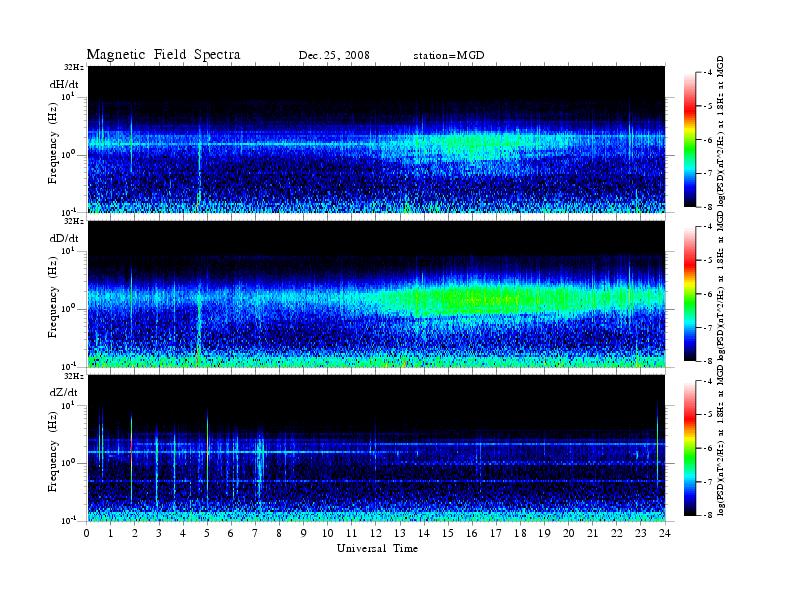This screenshot has width=792, height=612.
Task: Click the -7 tick on dD/dt color bar
Action: (x=709, y=327)
